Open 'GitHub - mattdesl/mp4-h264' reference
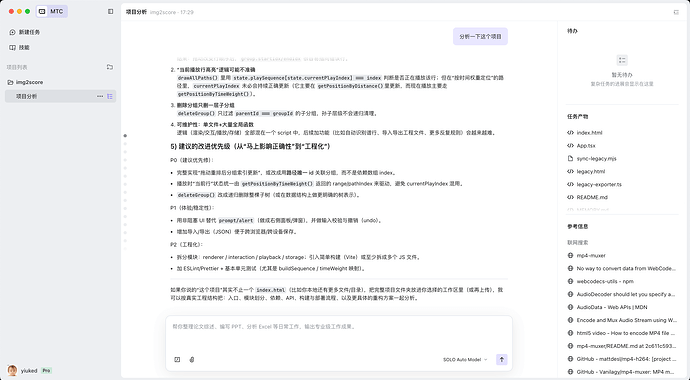 tap(627, 359)
